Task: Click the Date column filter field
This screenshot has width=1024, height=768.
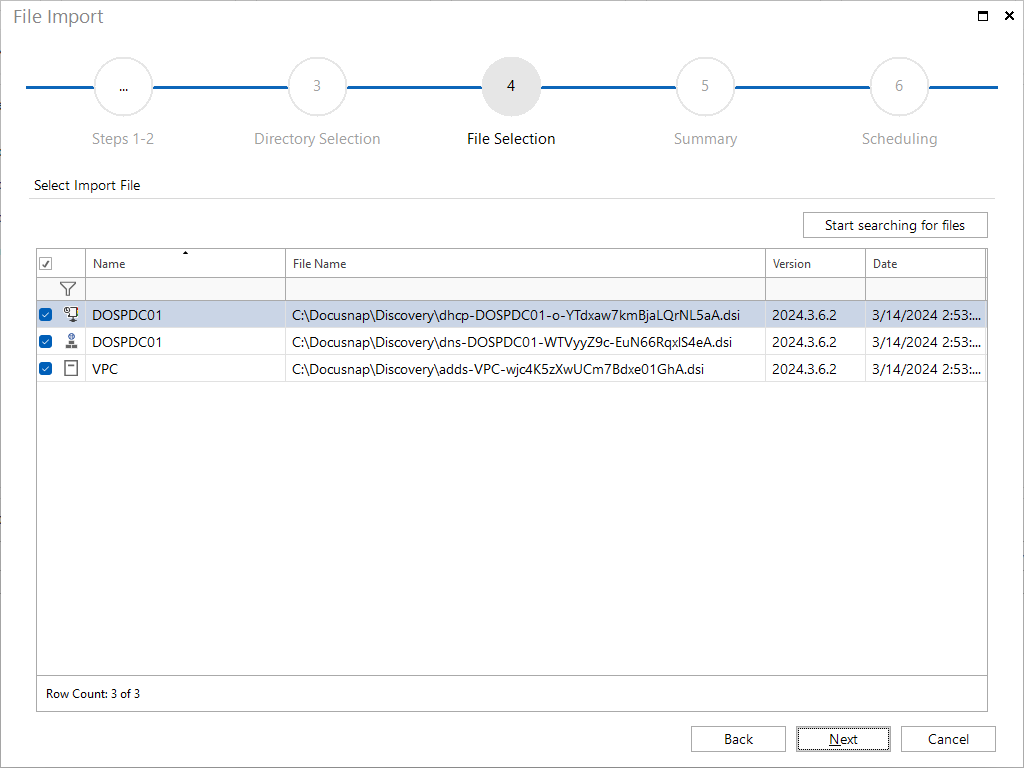Action: [925, 289]
